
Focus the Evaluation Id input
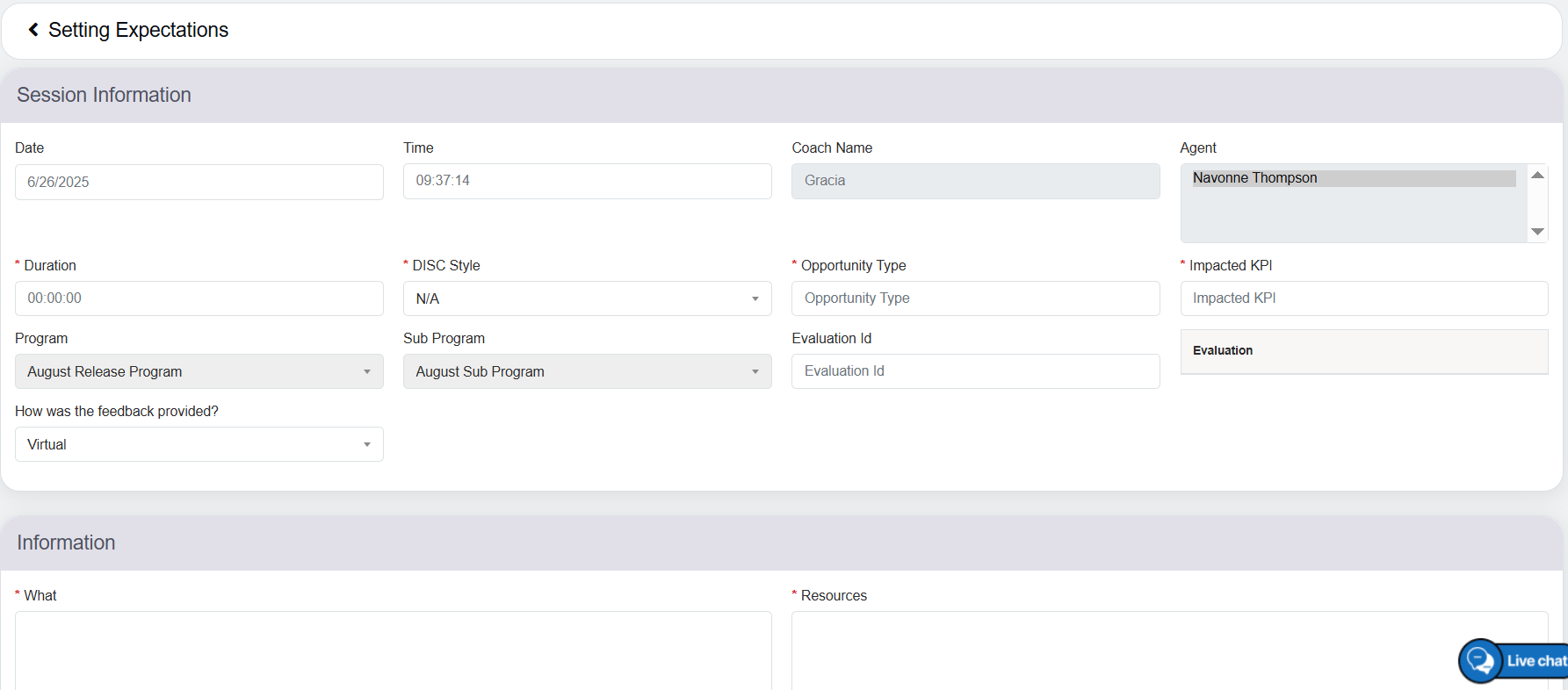(x=975, y=371)
